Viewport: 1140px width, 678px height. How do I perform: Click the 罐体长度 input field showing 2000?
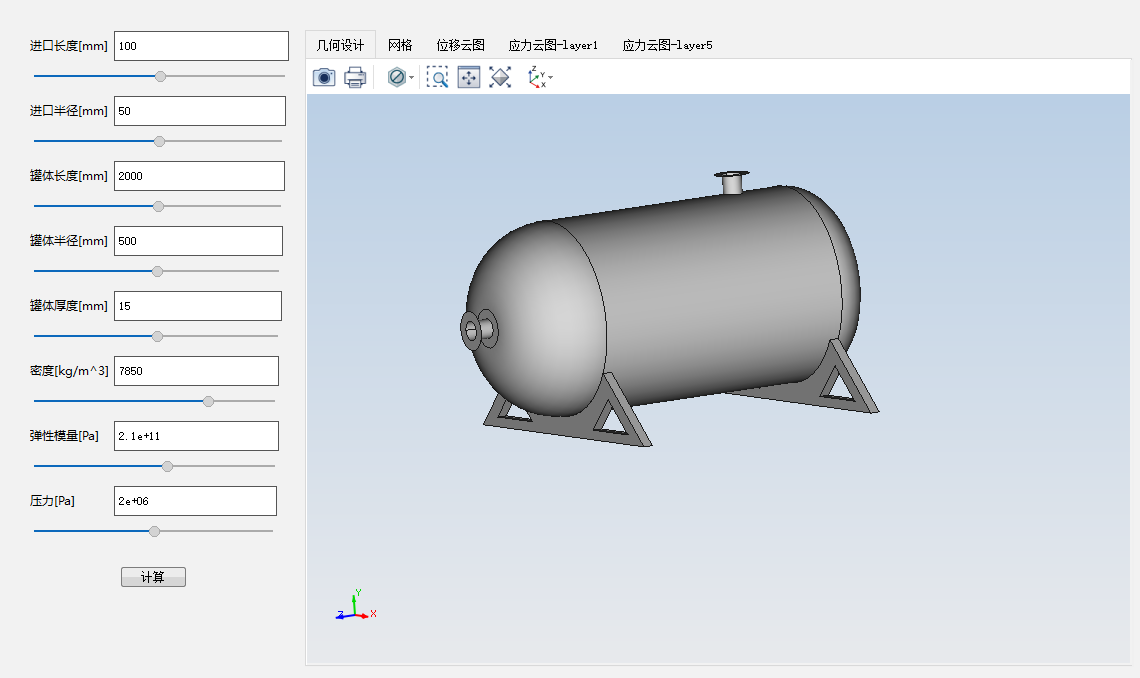(199, 176)
